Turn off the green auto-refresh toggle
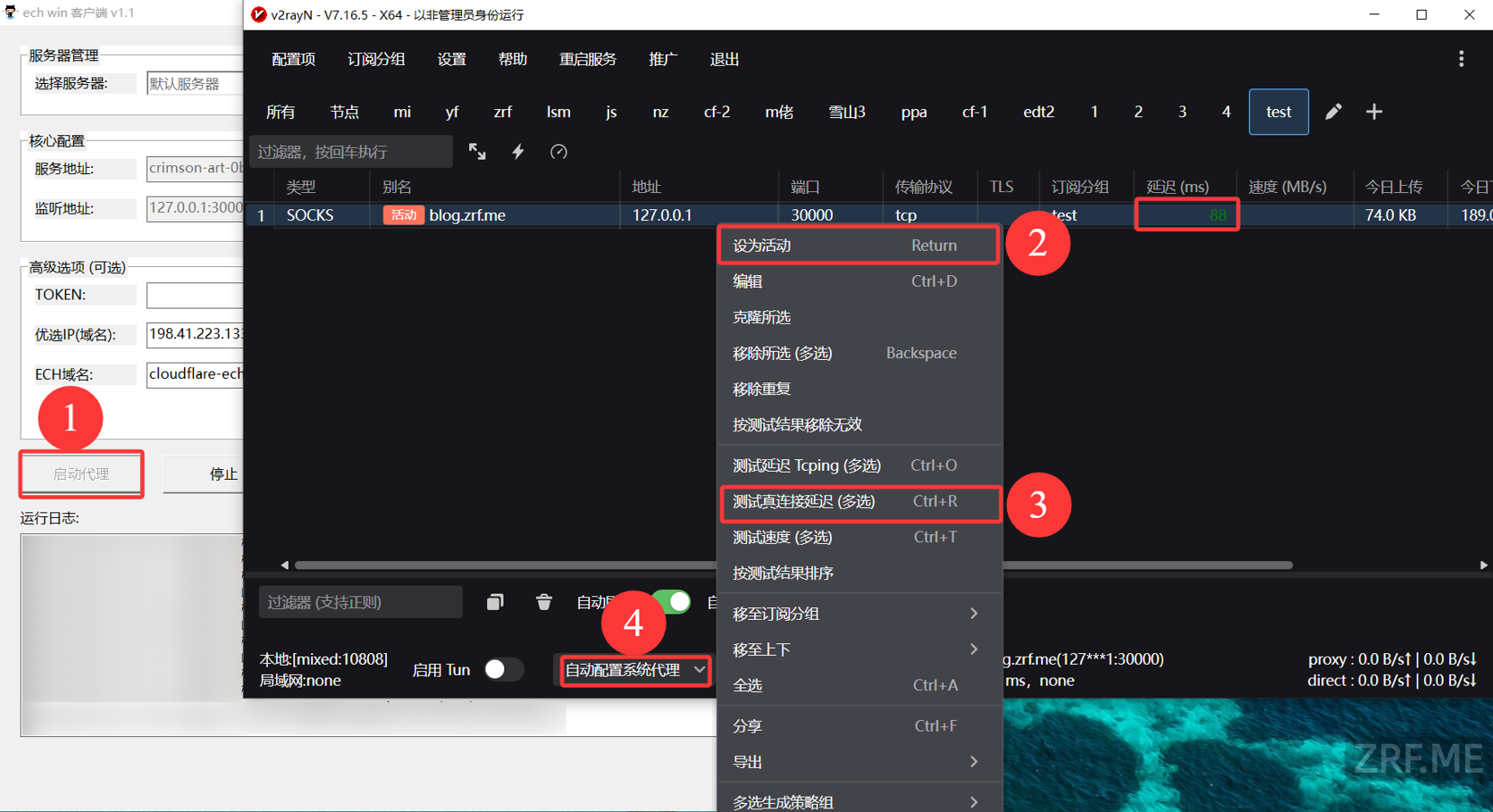This screenshot has height=812, width=1493. 671,602
